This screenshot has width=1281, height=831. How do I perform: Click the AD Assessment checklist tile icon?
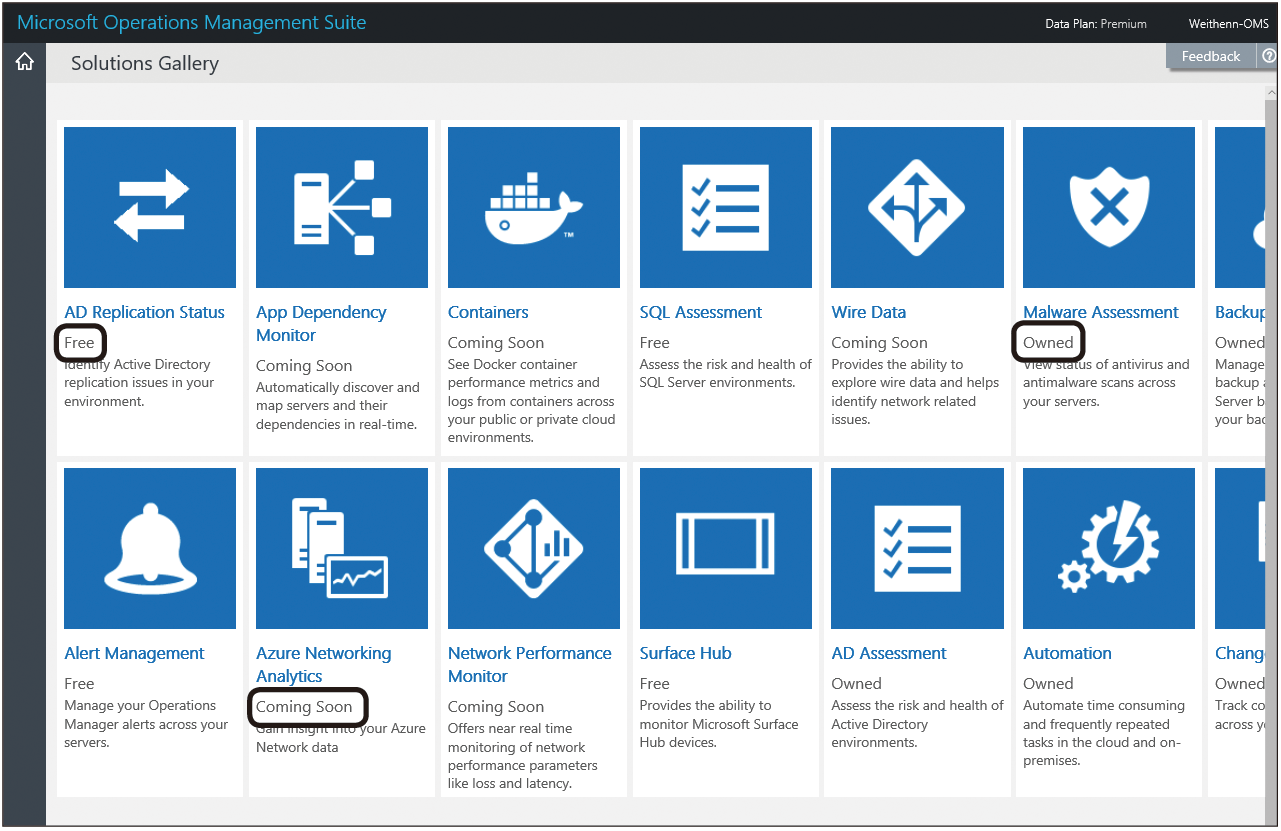(917, 548)
